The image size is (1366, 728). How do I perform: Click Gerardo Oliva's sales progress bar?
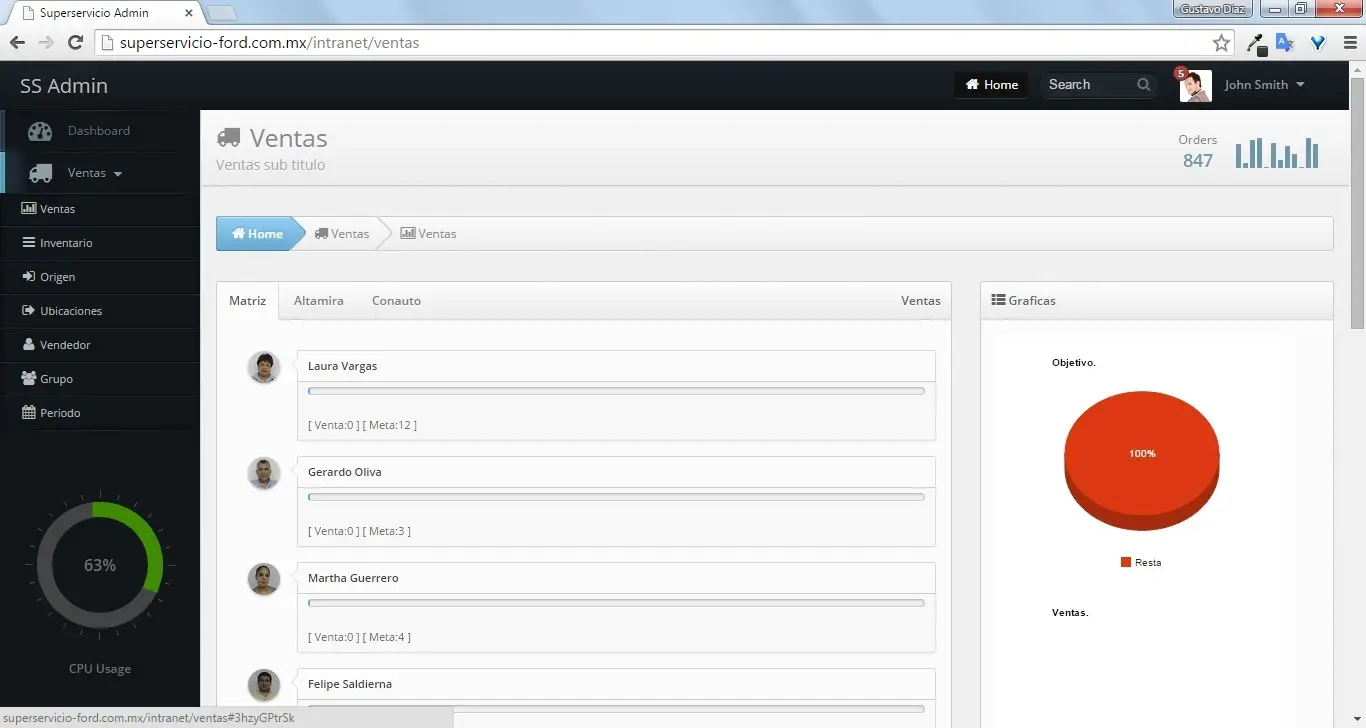(616, 497)
